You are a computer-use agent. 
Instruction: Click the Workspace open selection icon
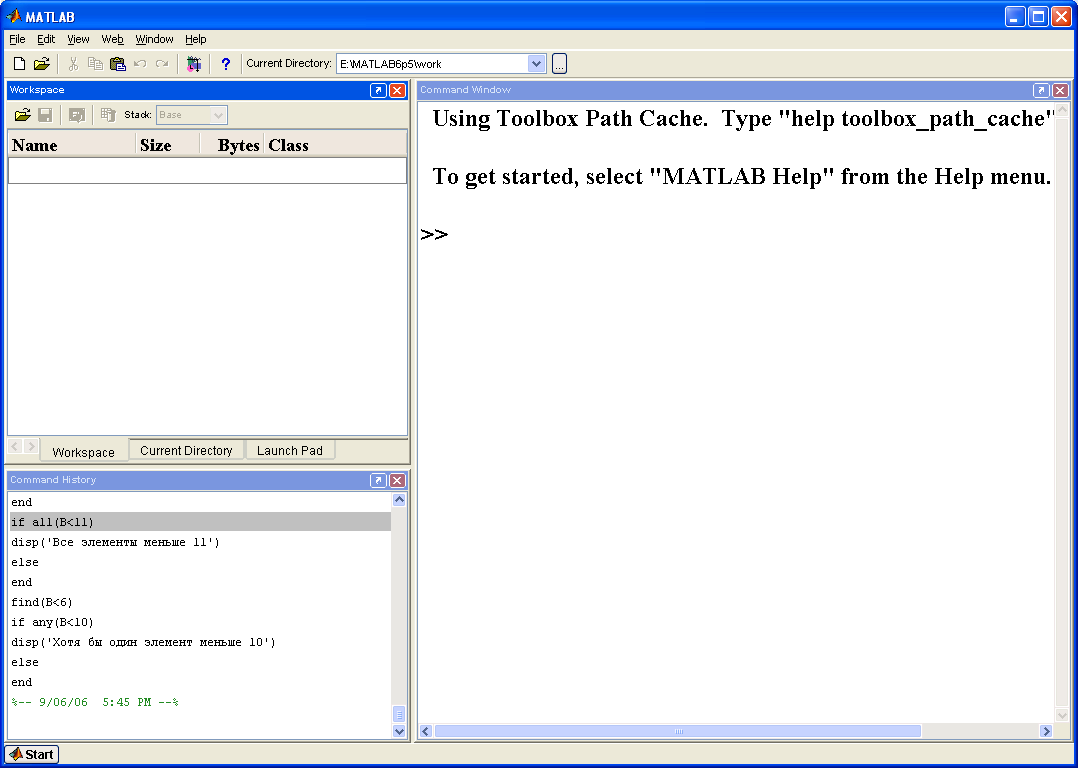76,115
